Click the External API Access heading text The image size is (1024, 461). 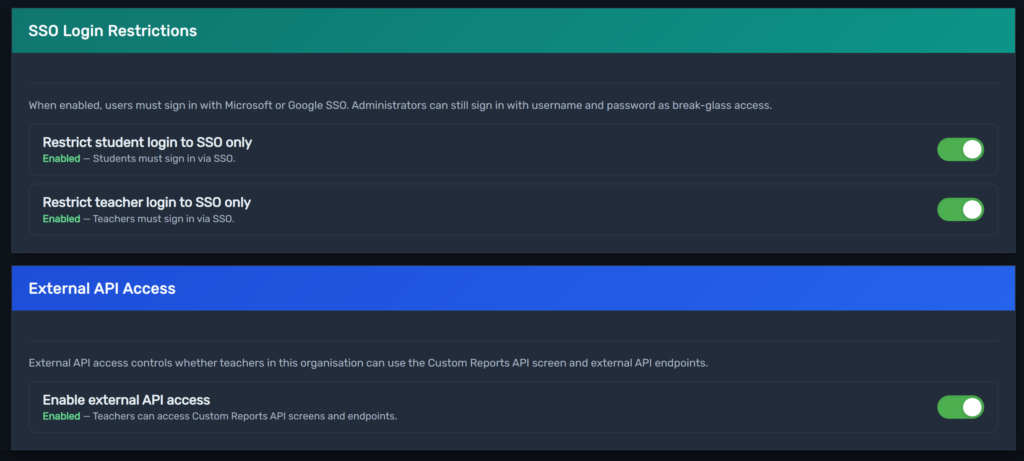(102, 288)
